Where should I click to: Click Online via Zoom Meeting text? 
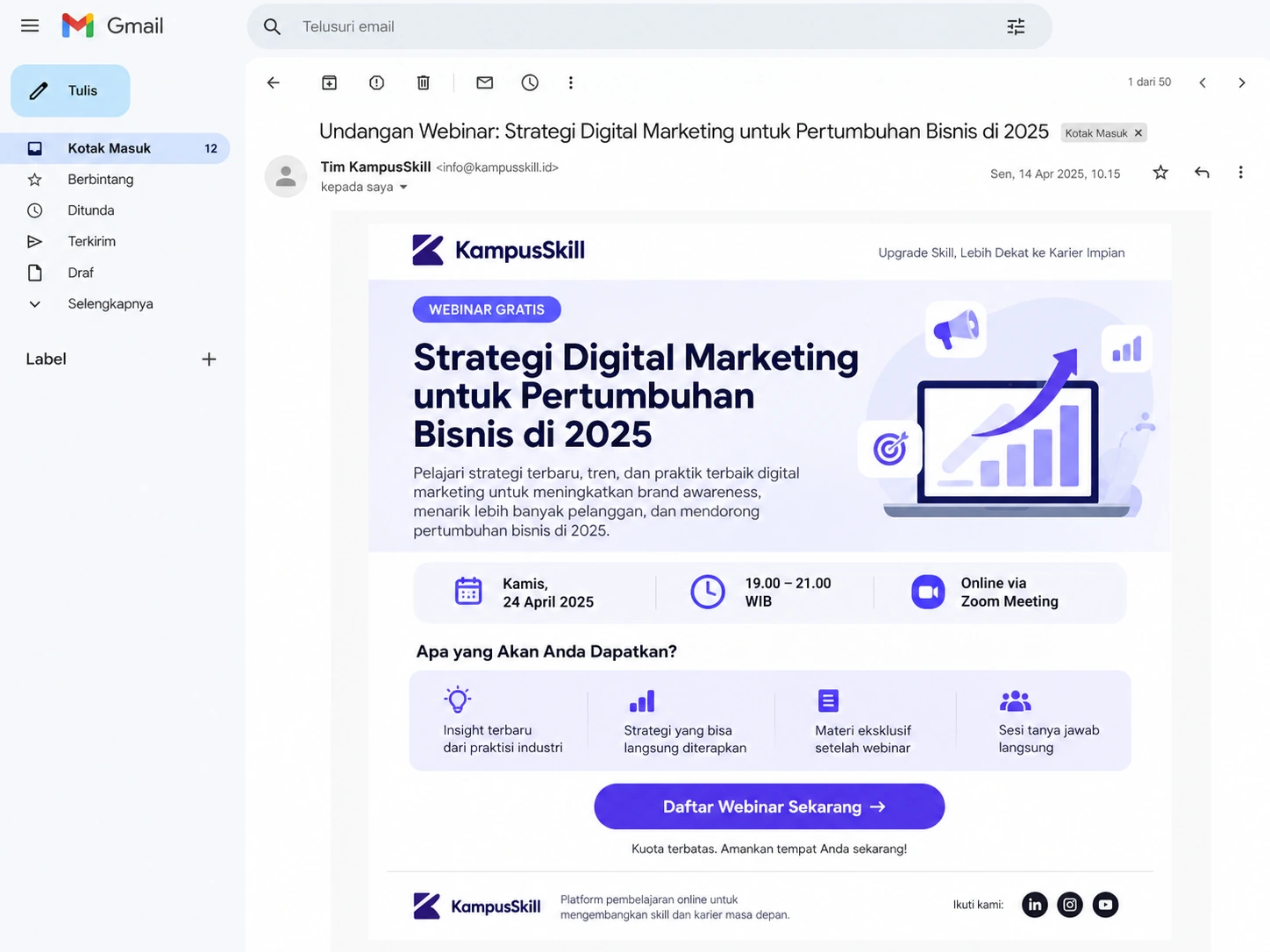coord(1010,593)
